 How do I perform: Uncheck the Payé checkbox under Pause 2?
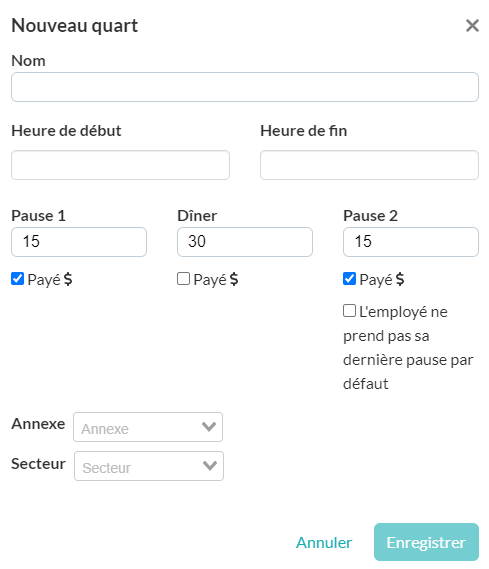pos(349,279)
